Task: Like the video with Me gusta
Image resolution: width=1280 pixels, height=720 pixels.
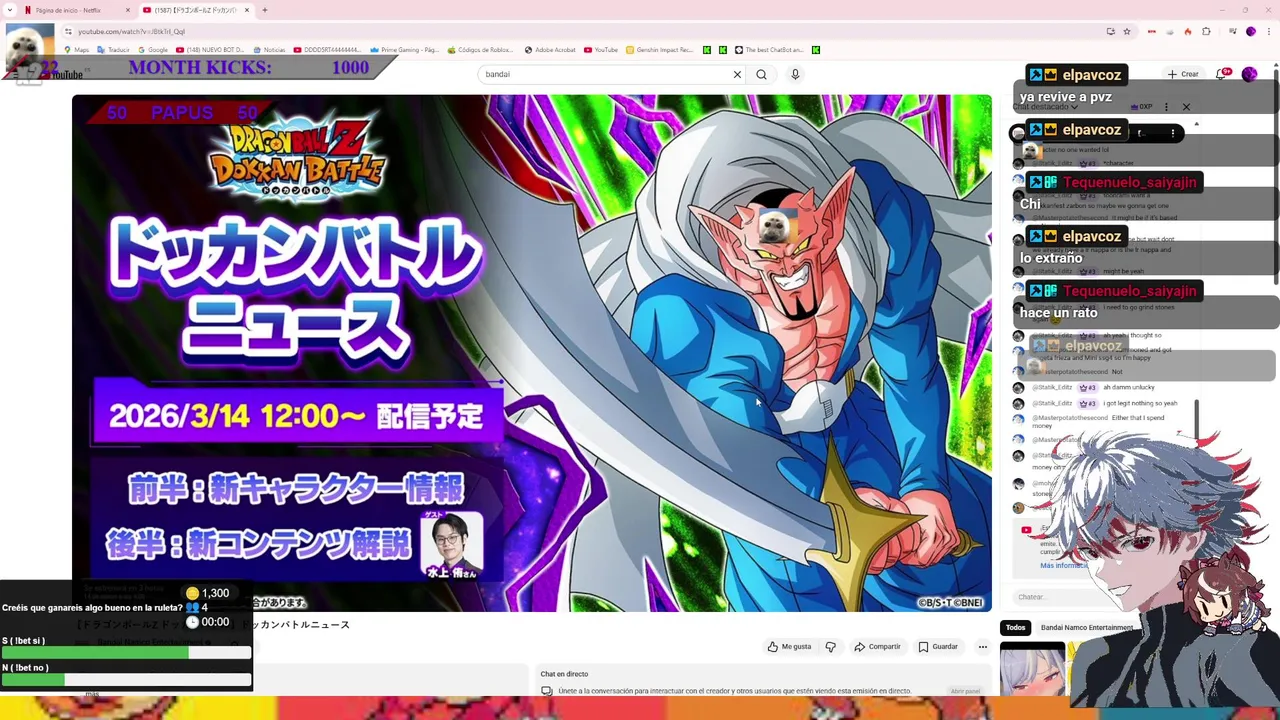Action: 789,647
